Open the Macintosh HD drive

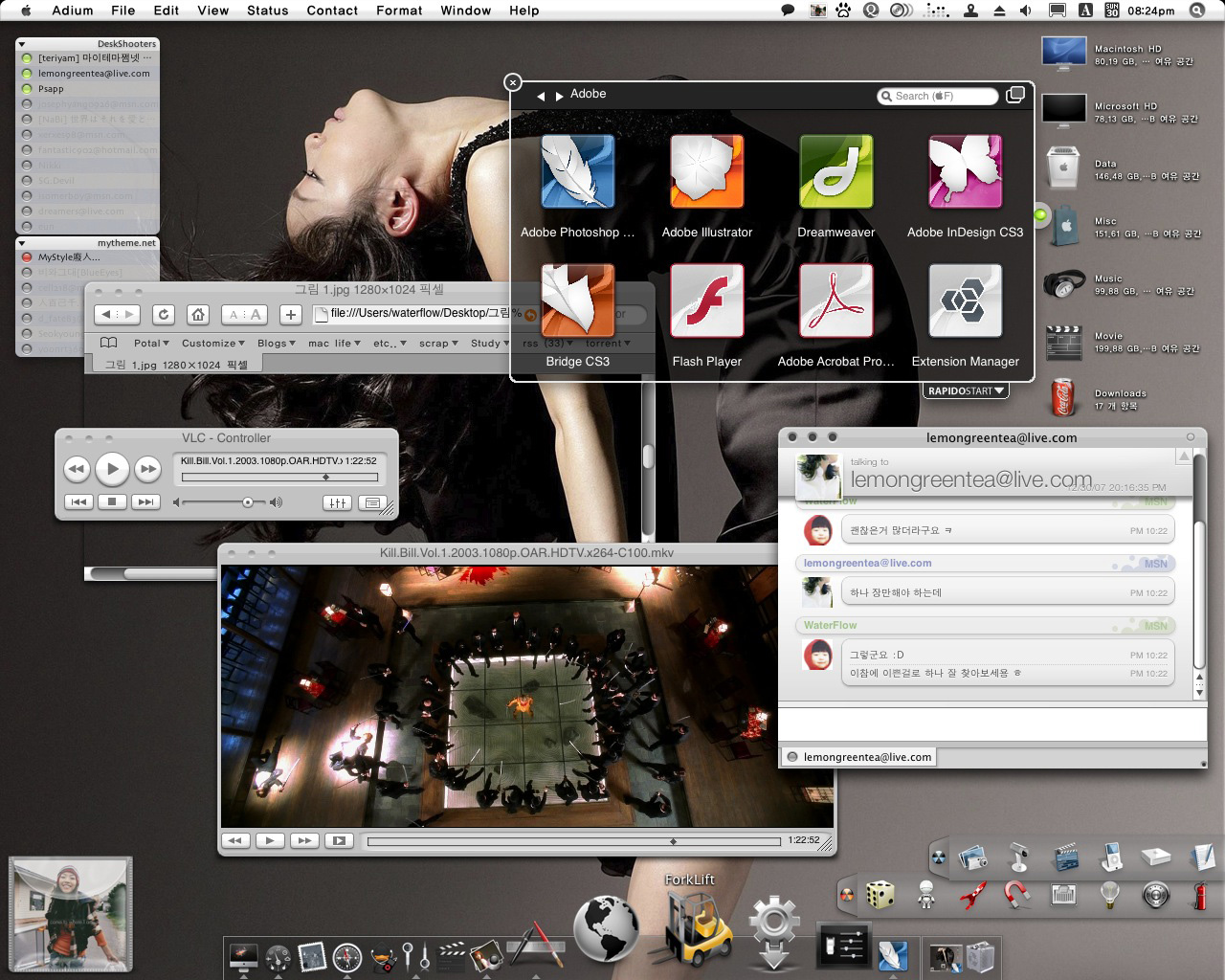1063,54
